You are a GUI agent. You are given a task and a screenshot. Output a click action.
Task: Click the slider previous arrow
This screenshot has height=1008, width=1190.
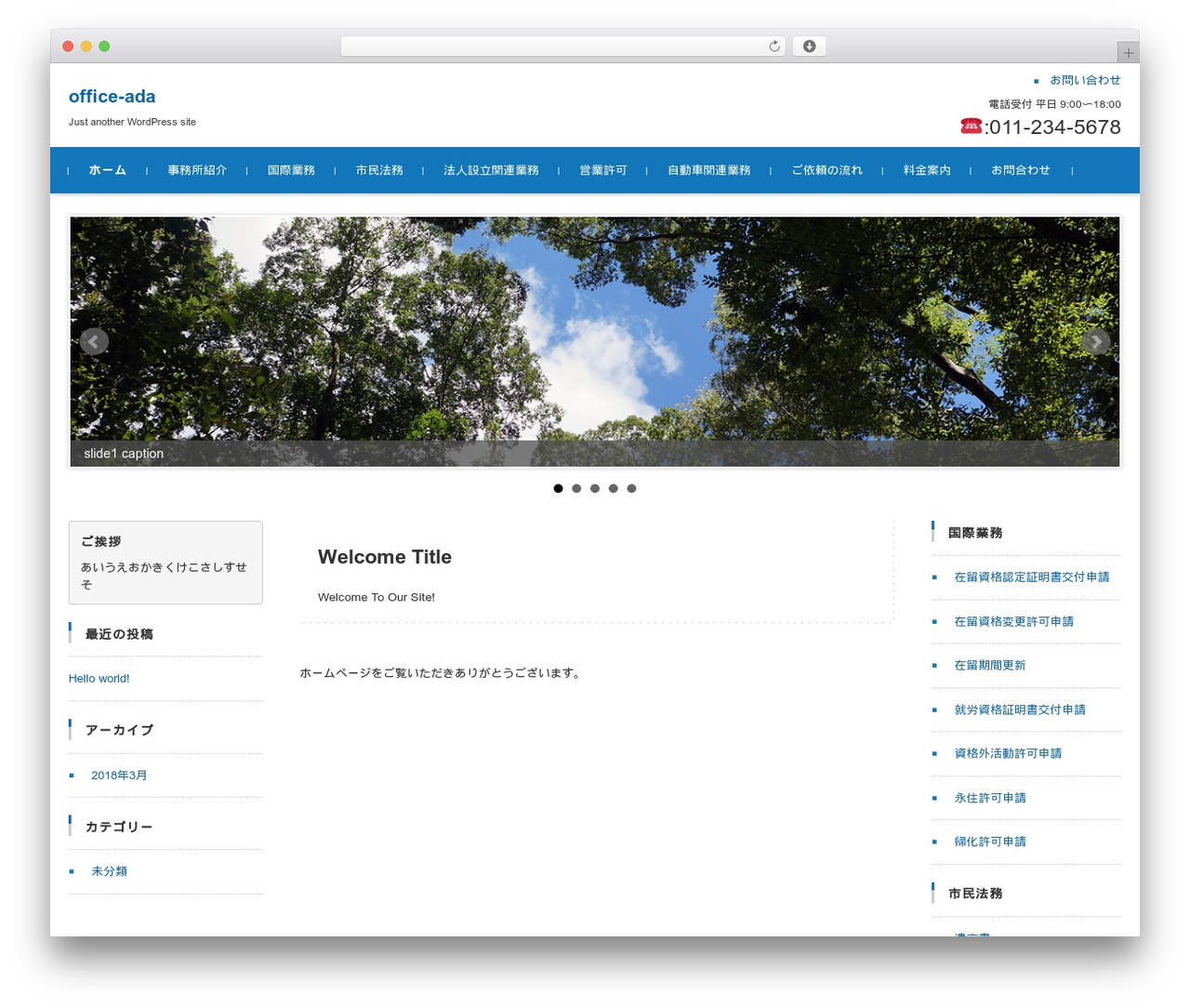(94, 341)
